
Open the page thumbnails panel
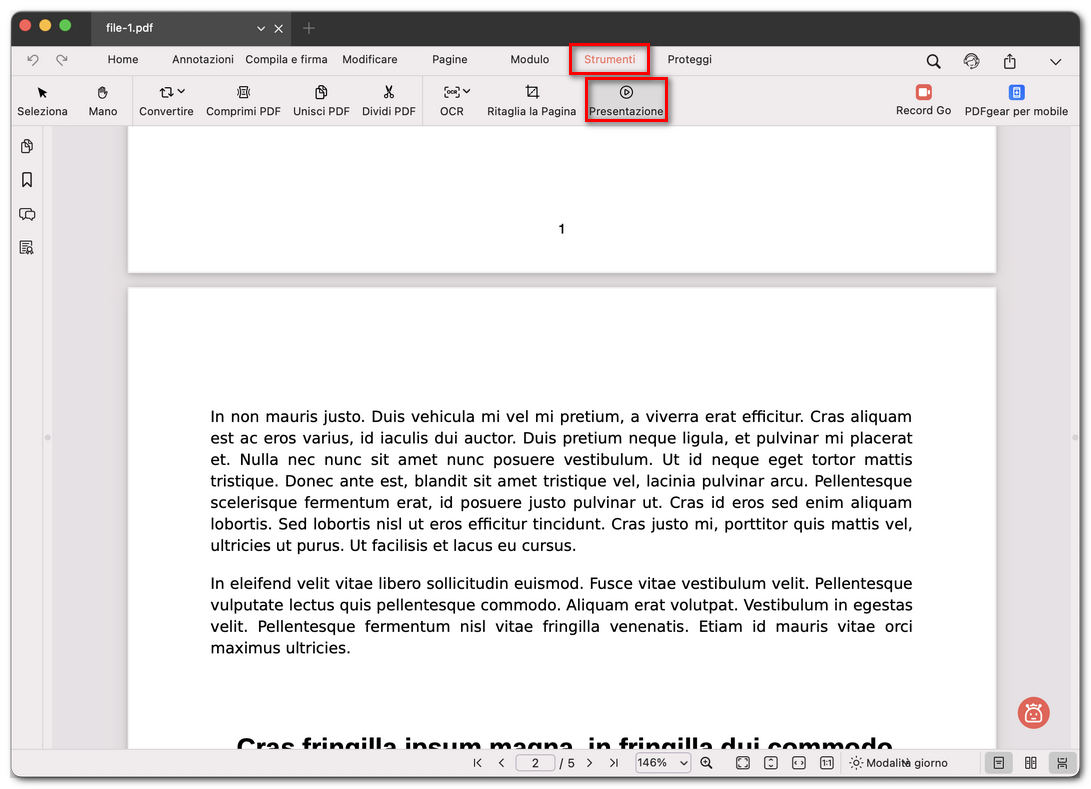[x=27, y=146]
